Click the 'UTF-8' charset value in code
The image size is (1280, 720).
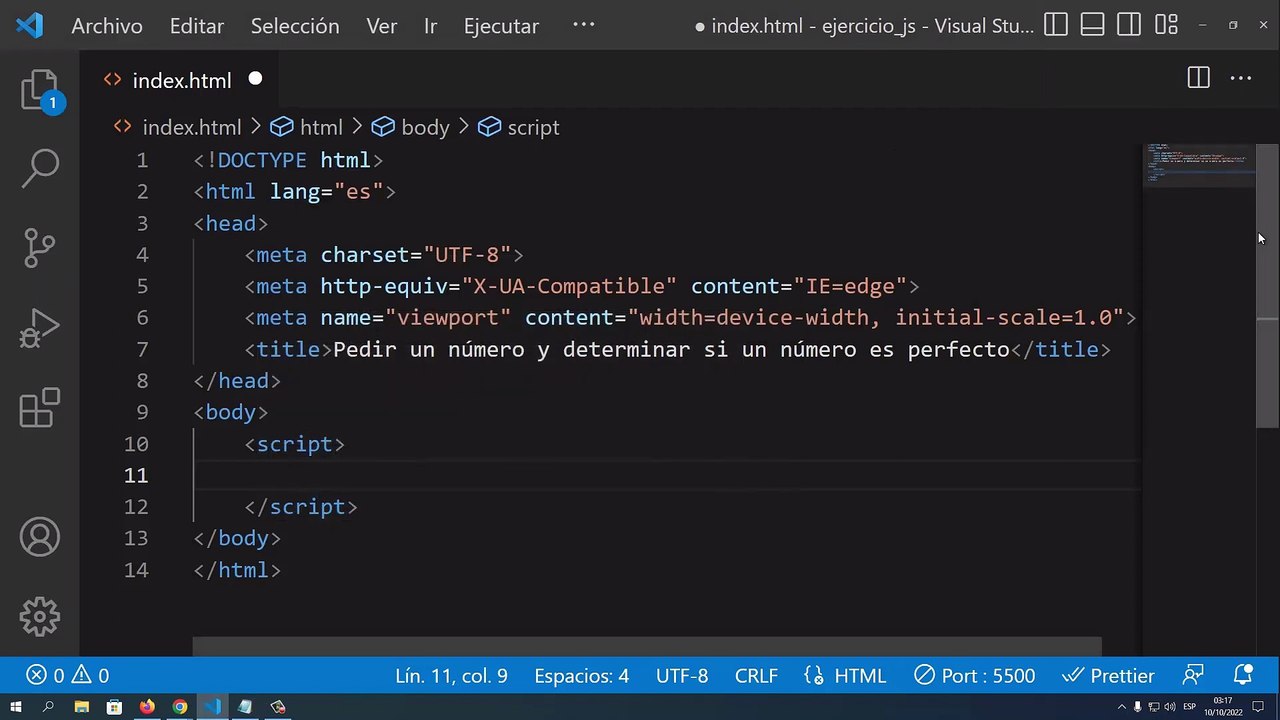pos(467,254)
